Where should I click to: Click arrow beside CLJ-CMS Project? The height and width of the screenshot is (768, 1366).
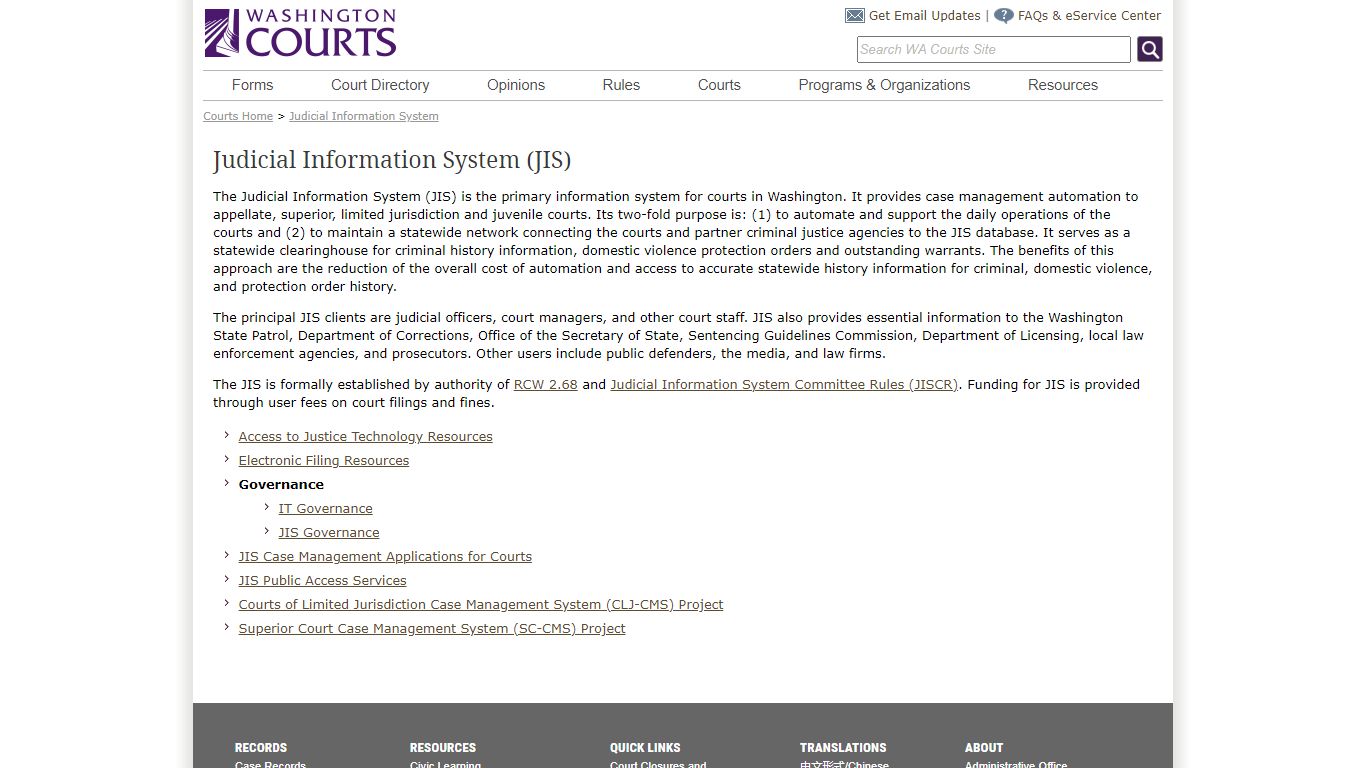pyautogui.click(x=227, y=602)
